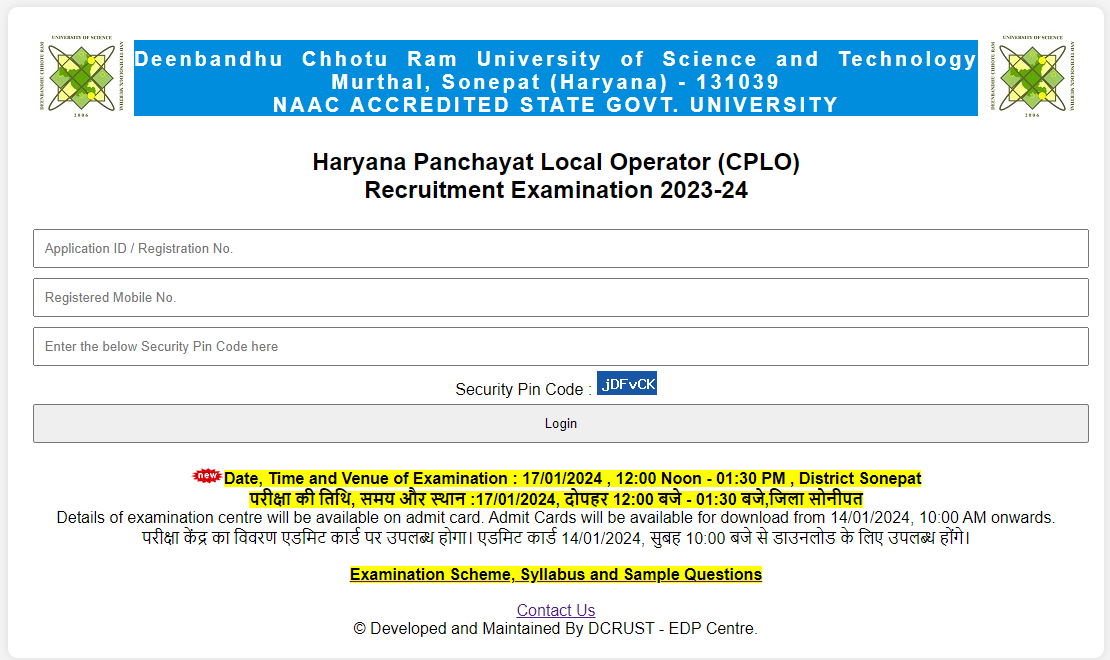Click the 'Developed and Maintained By DCRUST' footer
Image resolution: width=1110 pixels, height=660 pixels.
click(x=556, y=629)
